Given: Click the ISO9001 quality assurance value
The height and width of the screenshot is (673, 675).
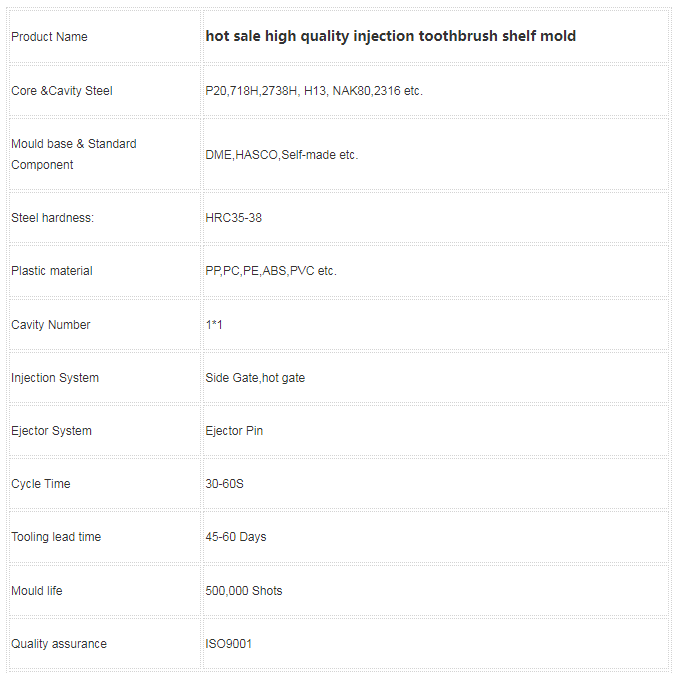Looking at the screenshot, I should pos(228,644).
